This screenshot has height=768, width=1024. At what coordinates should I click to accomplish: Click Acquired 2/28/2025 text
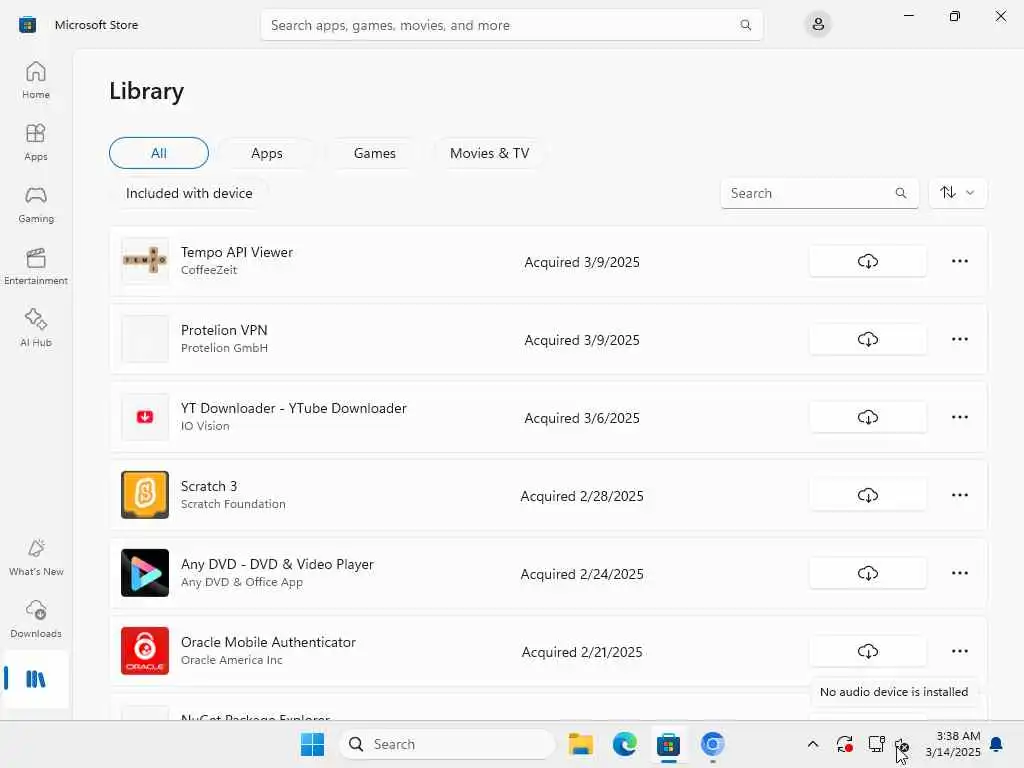pos(582,496)
